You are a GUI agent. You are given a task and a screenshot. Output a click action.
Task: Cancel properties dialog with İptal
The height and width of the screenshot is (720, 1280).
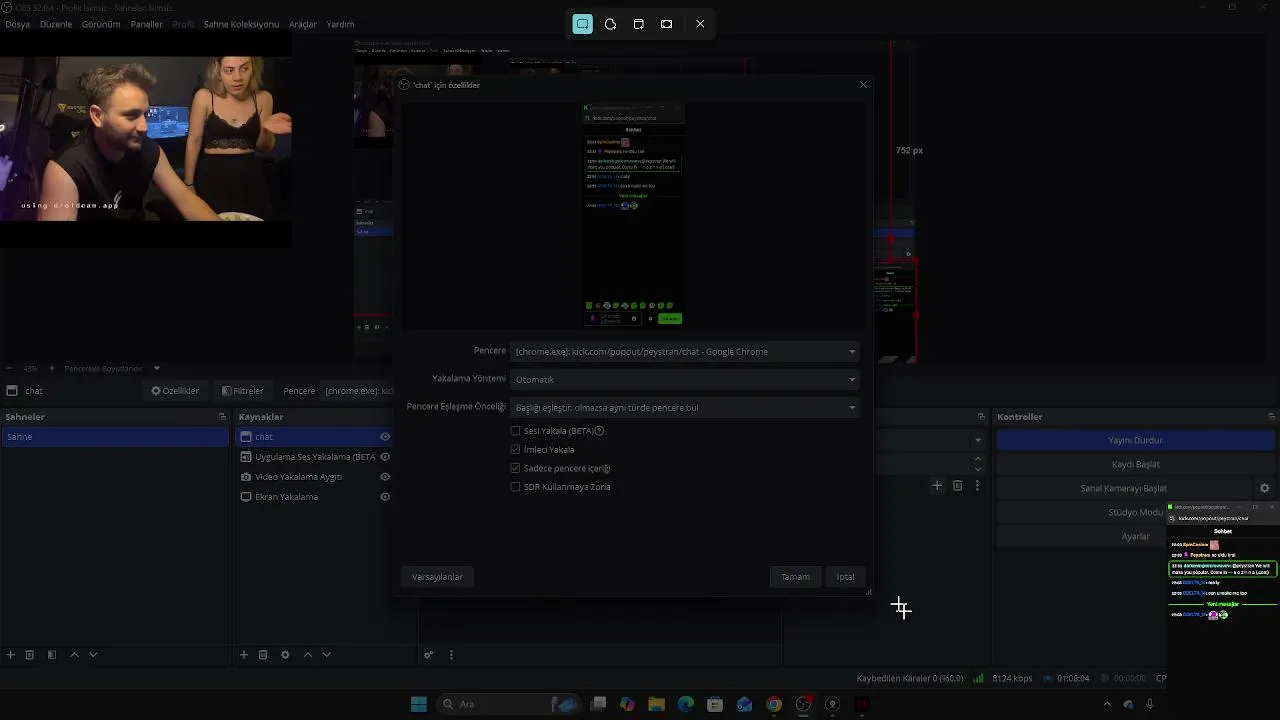click(x=845, y=577)
